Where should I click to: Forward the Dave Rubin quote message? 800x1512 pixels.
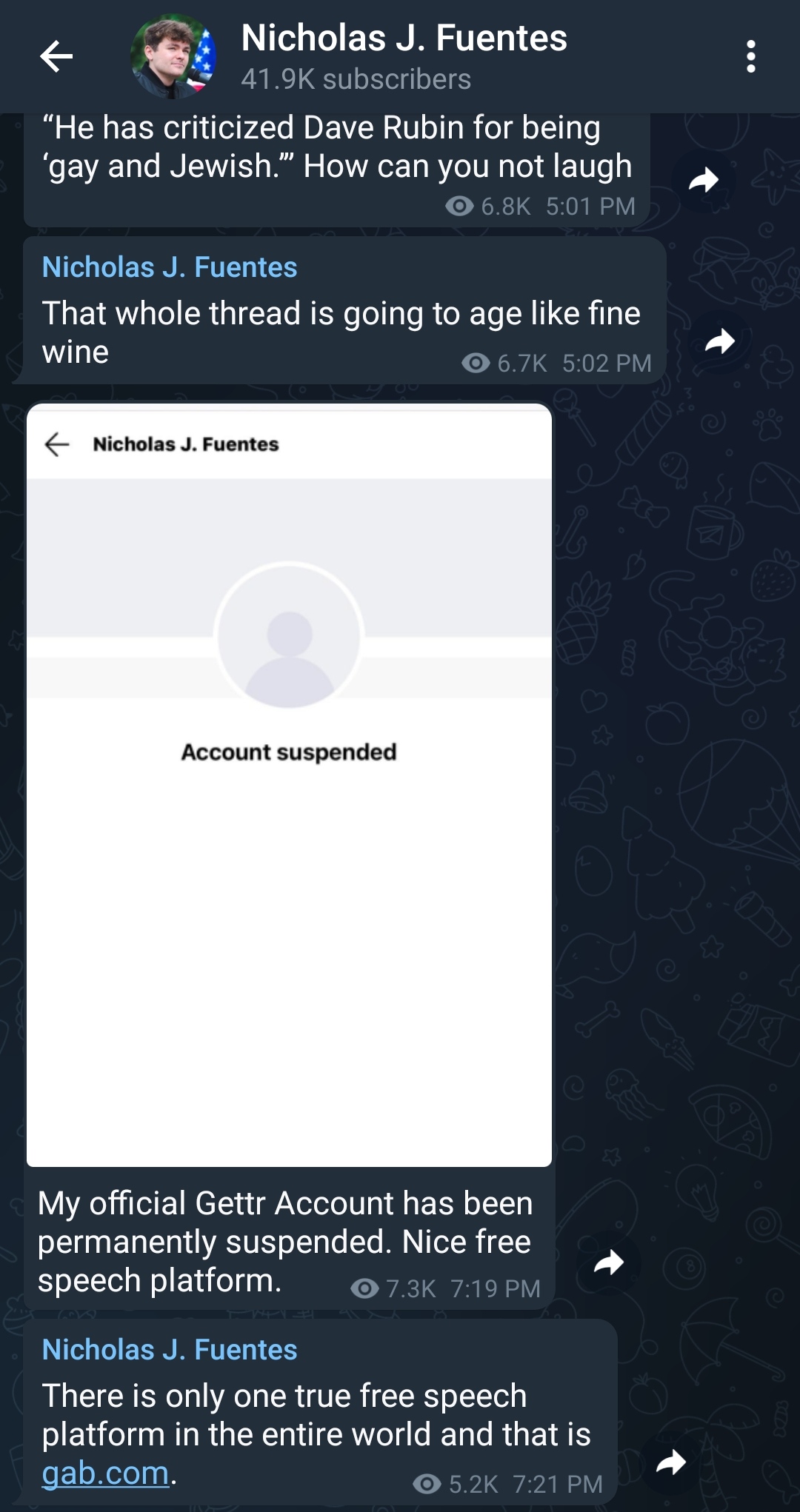tap(703, 180)
